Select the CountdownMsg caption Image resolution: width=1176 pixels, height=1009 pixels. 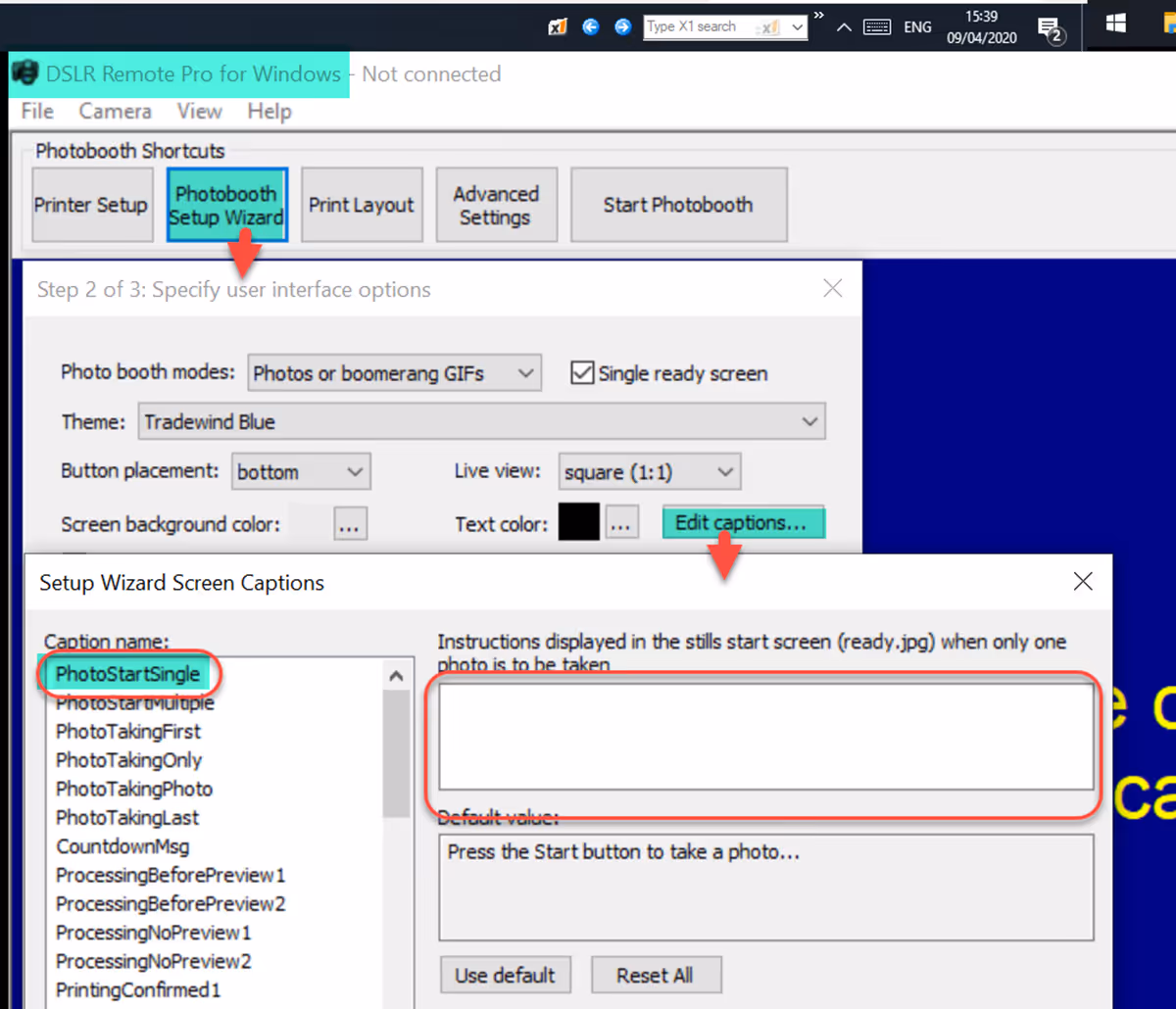point(122,846)
